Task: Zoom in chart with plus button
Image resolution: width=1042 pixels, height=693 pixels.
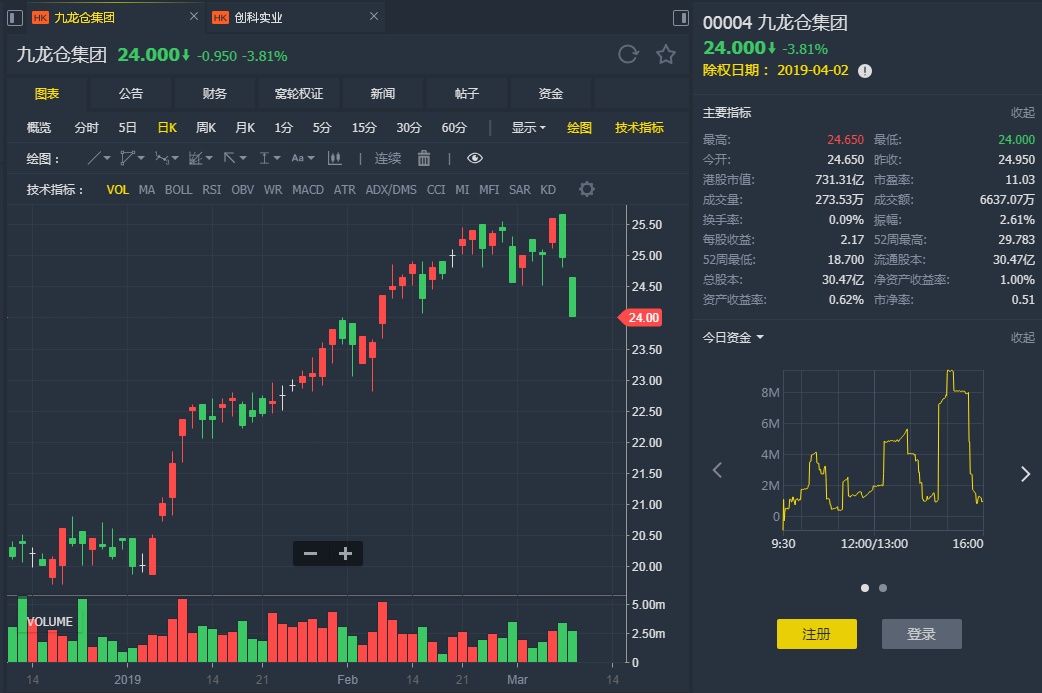Action: (346, 553)
